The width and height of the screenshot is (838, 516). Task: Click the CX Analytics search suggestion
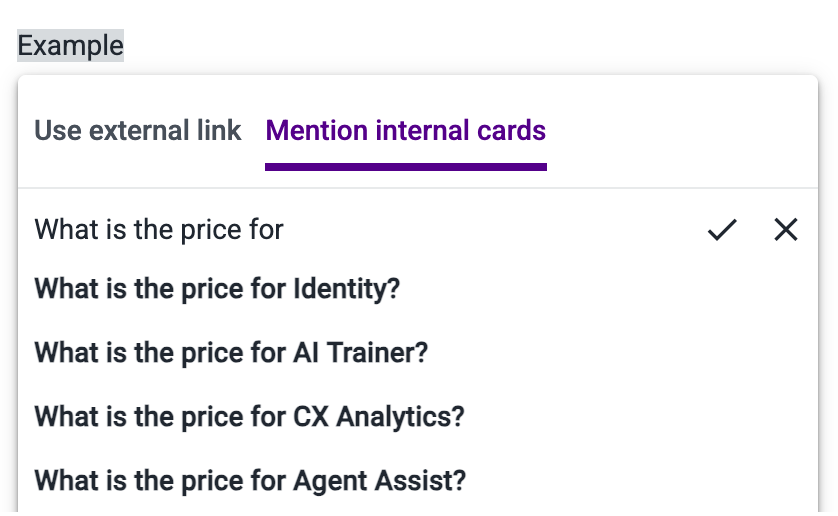(249, 417)
